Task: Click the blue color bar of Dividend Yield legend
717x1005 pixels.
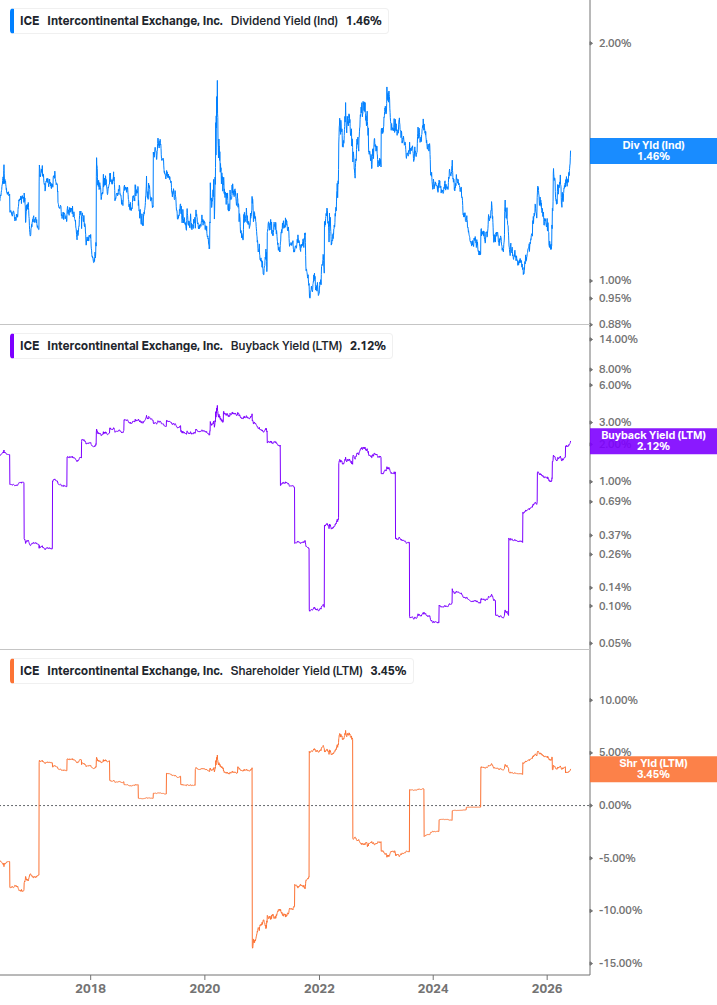Action: point(12,21)
